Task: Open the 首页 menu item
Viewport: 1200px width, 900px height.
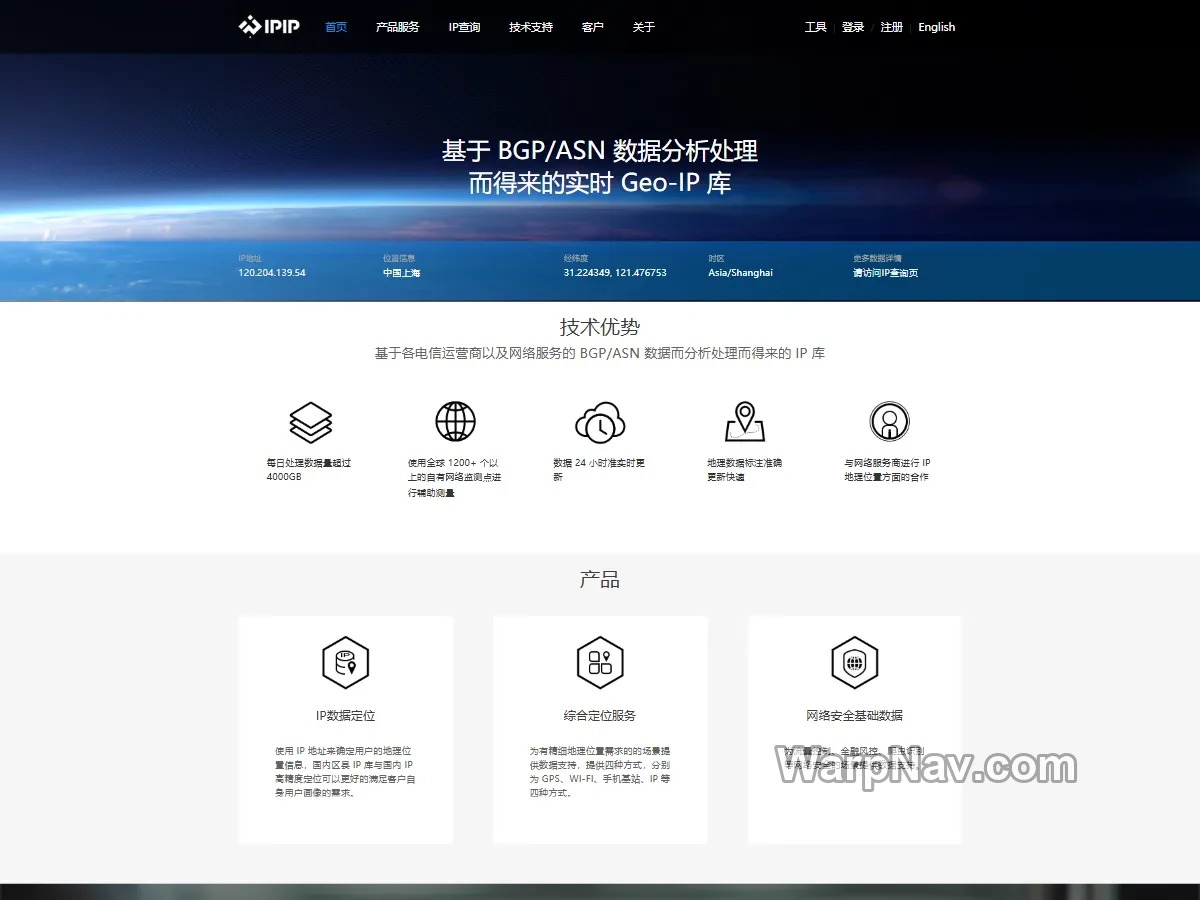Action: (336, 27)
